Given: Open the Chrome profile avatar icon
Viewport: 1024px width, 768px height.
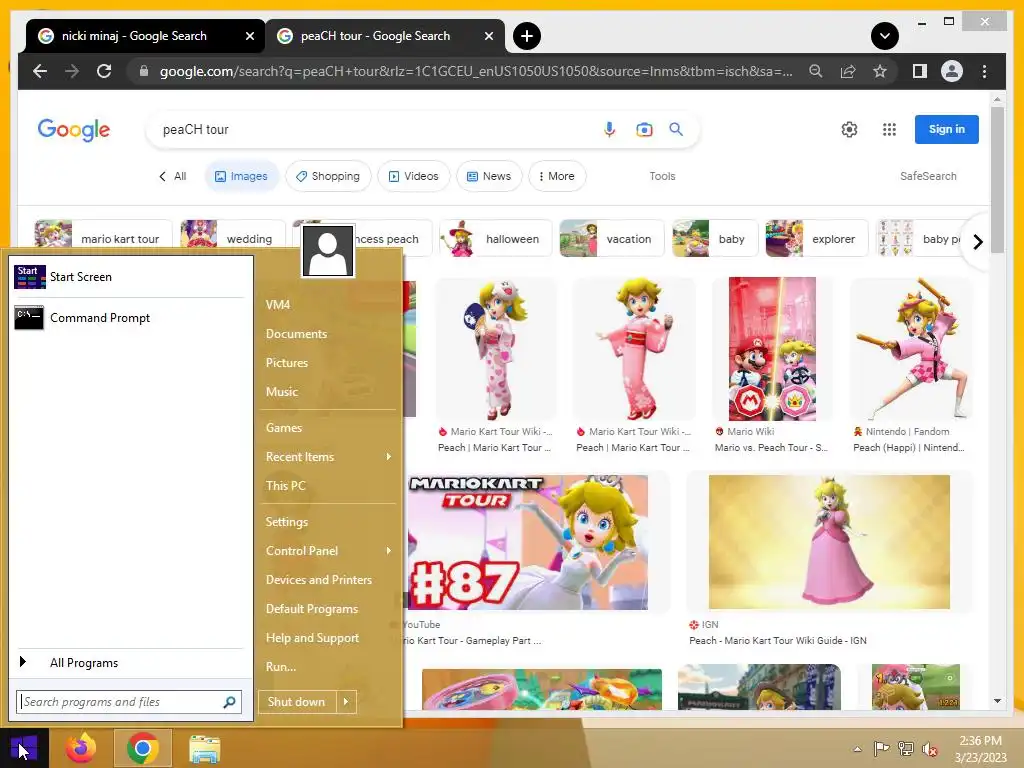Looking at the screenshot, I should pyautogui.click(x=952, y=71).
